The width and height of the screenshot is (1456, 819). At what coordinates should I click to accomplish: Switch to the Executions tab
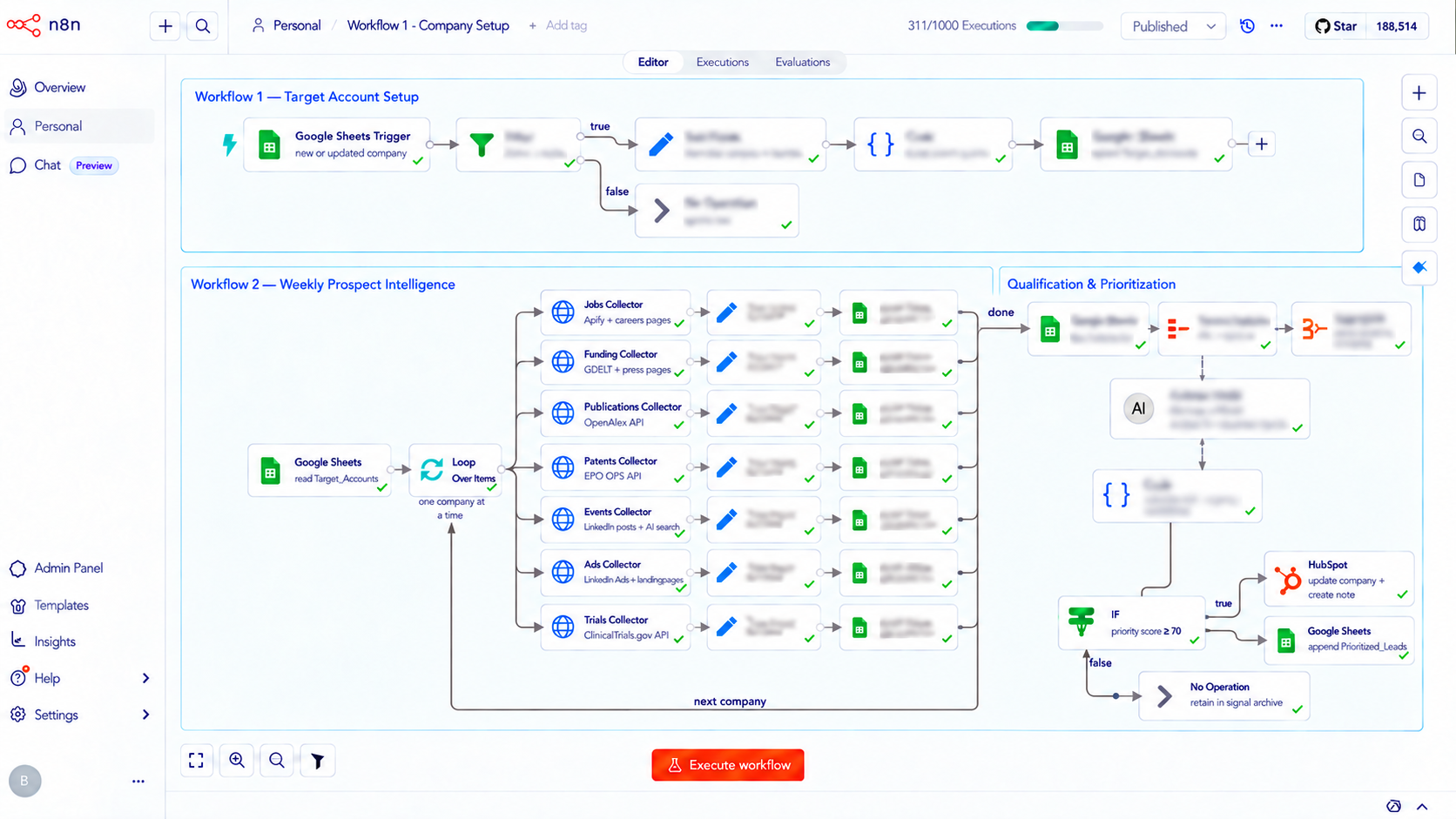coord(722,62)
